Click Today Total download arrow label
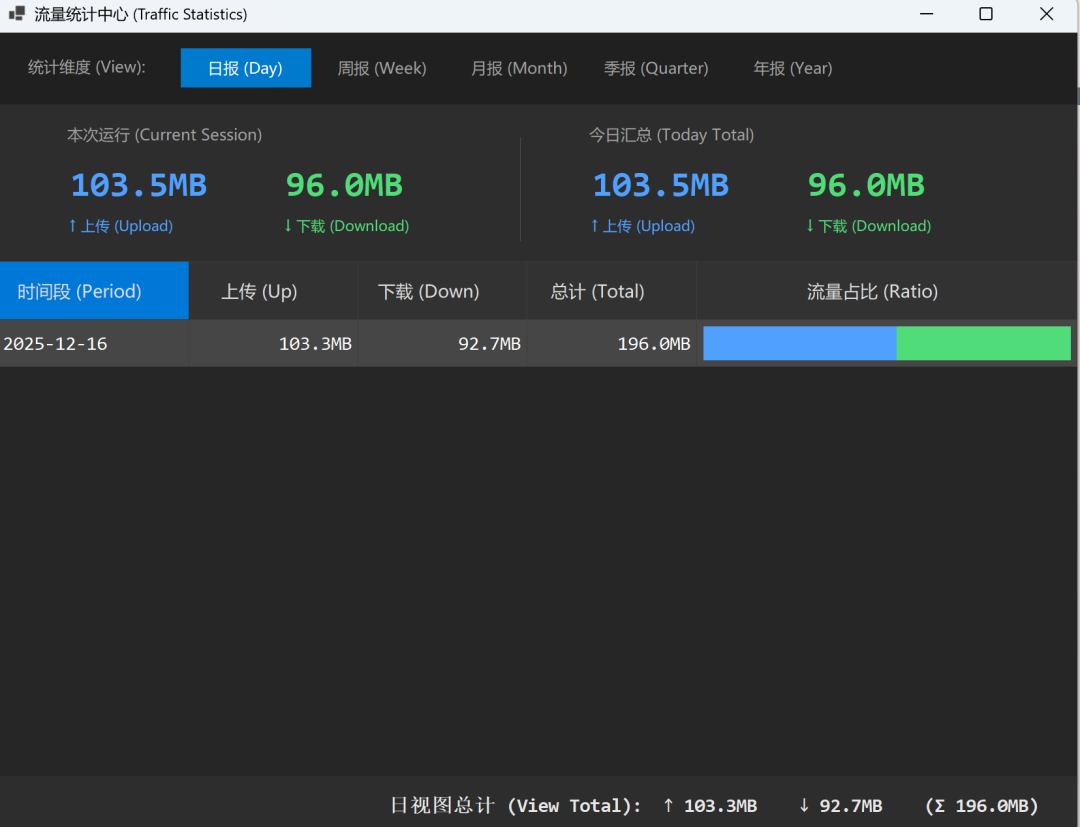Viewport: 1080px width, 827px height. pos(868,226)
